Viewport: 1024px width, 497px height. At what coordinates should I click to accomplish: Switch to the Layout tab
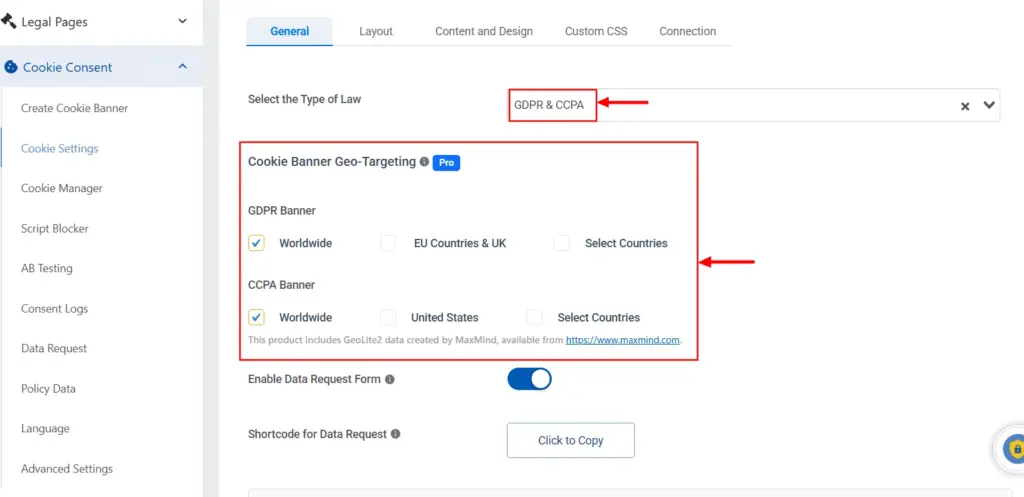click(376, 31)
